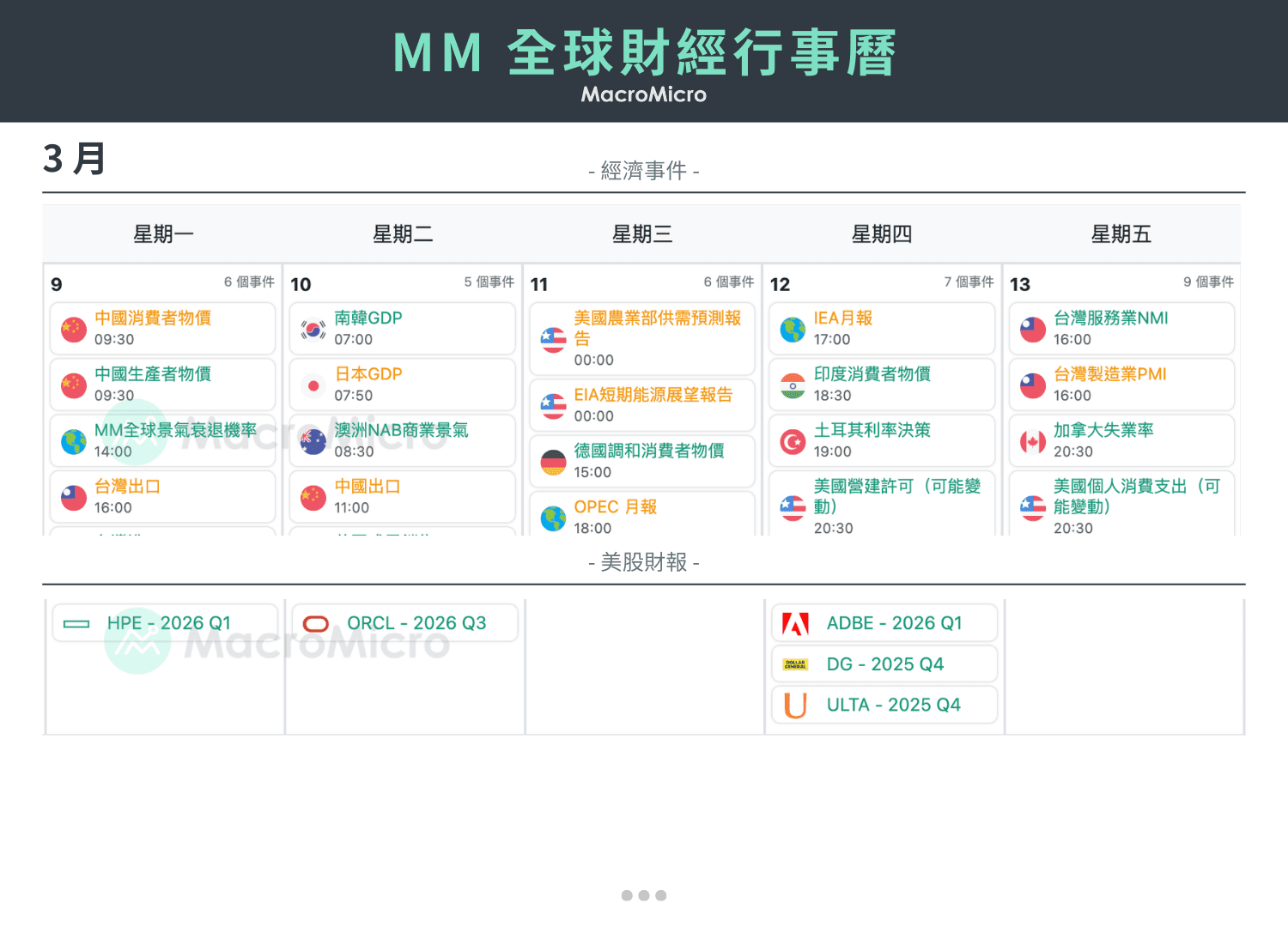Select the MM全球景氣衰退機率 event title
The image size is (1288, 927).
[175, 430]
